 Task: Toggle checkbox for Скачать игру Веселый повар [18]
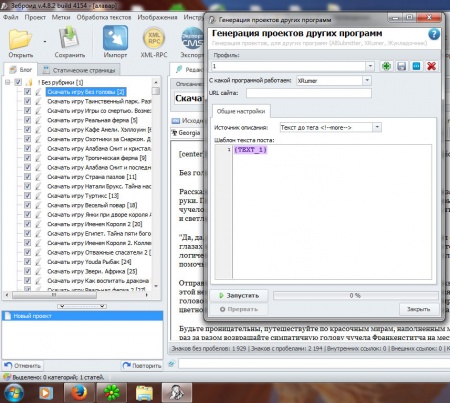(x=27, y=205)
